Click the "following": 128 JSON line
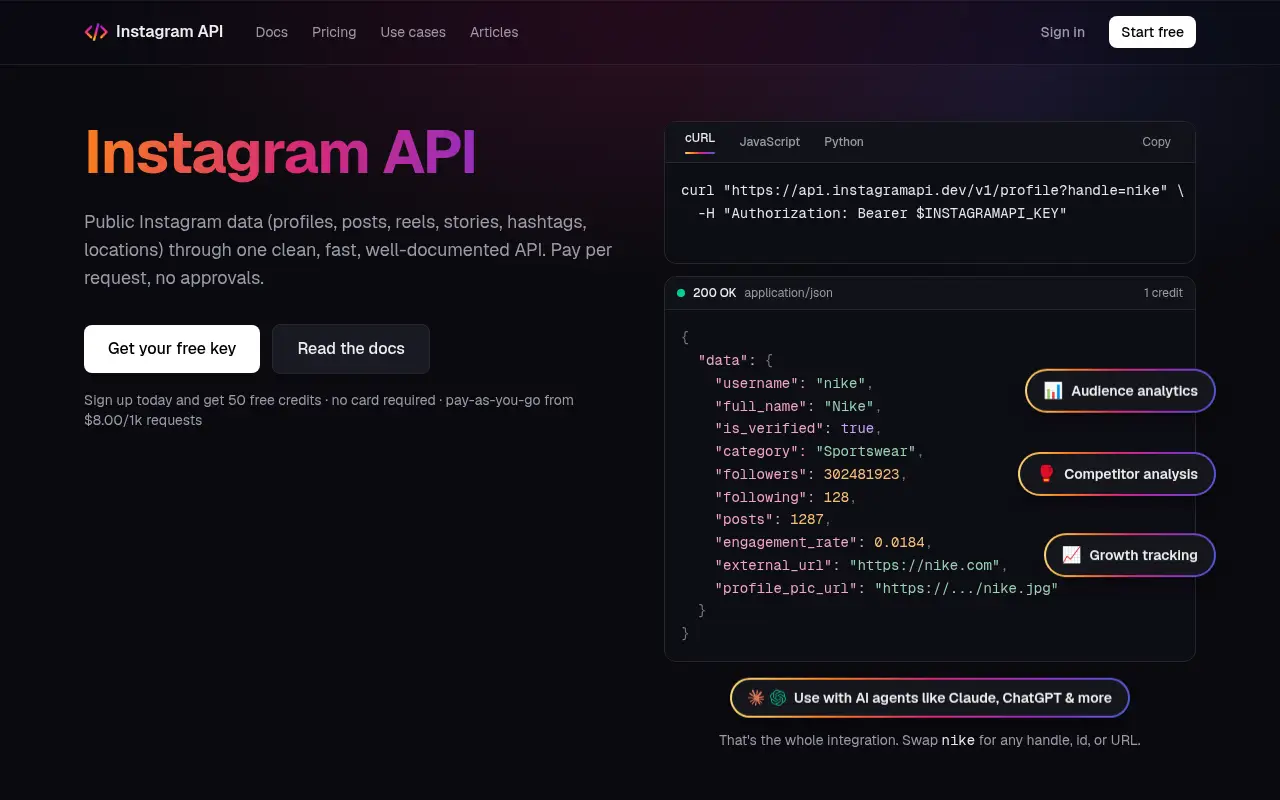Screen dimensions: 1280x800 click(785, 497)
